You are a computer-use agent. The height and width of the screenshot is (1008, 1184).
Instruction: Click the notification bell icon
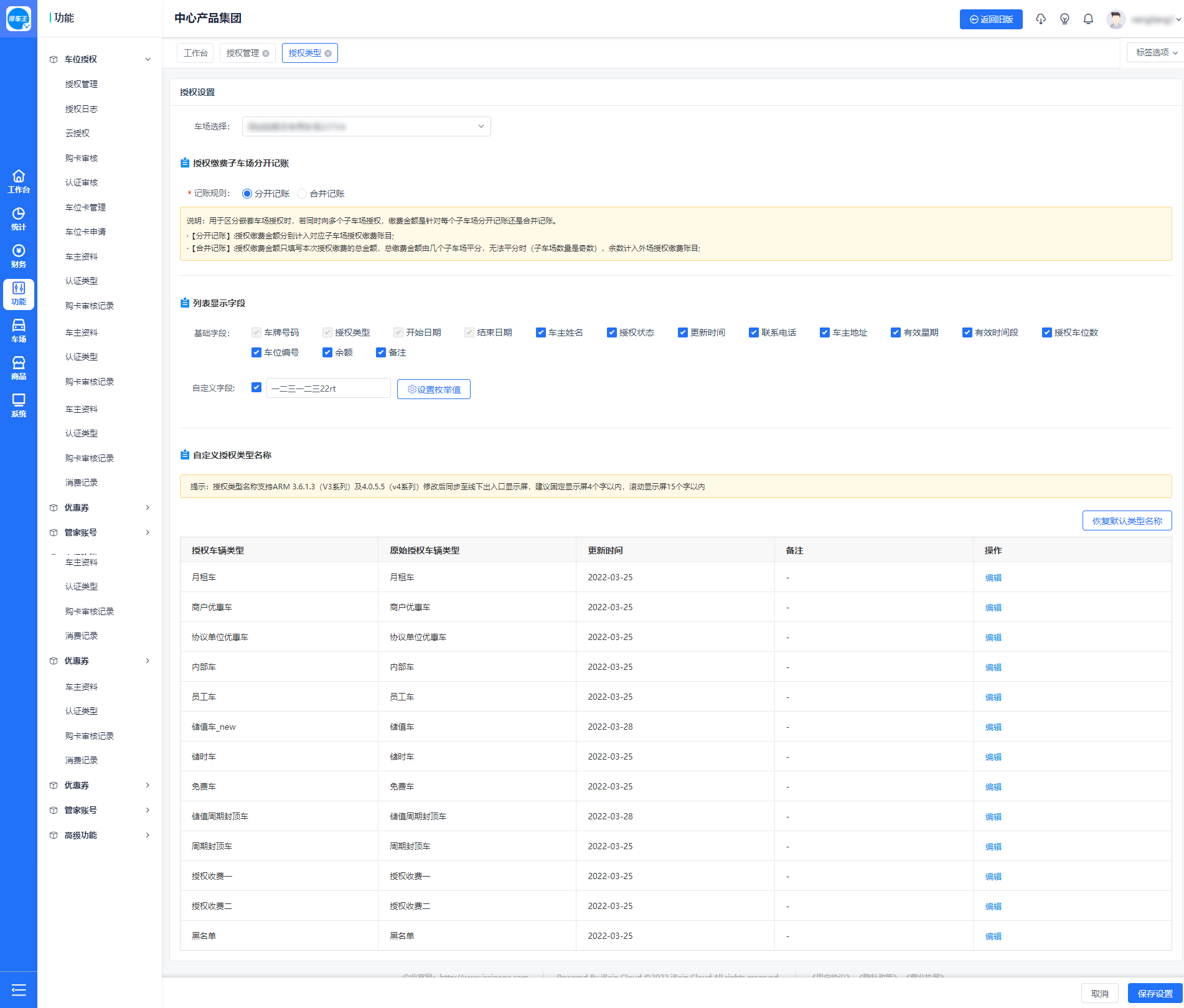pos(1088,19)
